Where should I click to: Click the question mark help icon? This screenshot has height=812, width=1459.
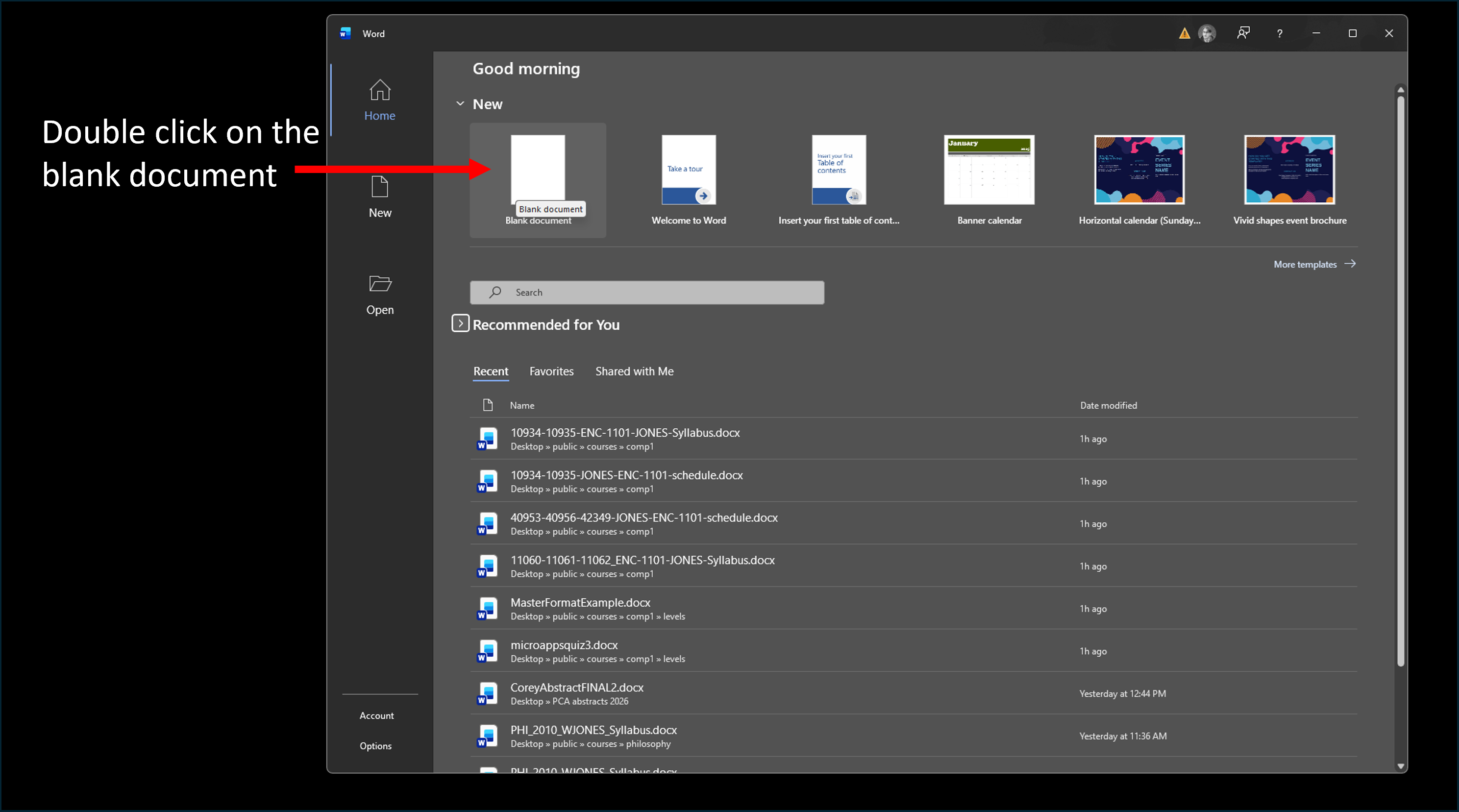(1280, 33)
